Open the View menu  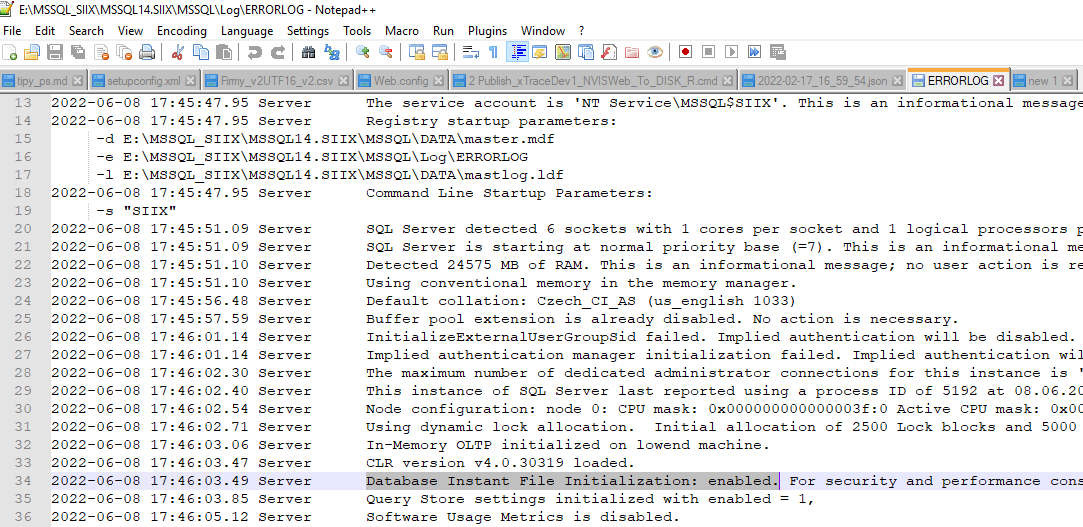pos(131,31)
